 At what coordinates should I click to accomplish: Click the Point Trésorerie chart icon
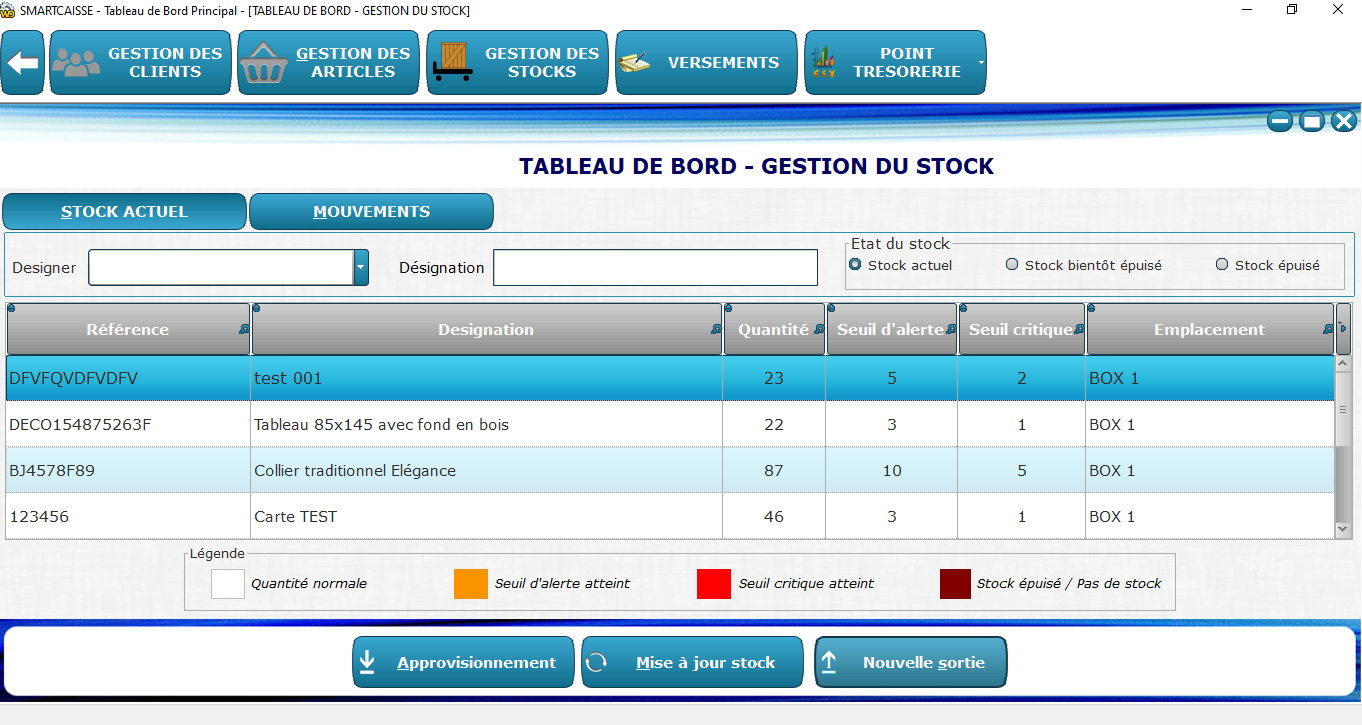coord(825,63)
